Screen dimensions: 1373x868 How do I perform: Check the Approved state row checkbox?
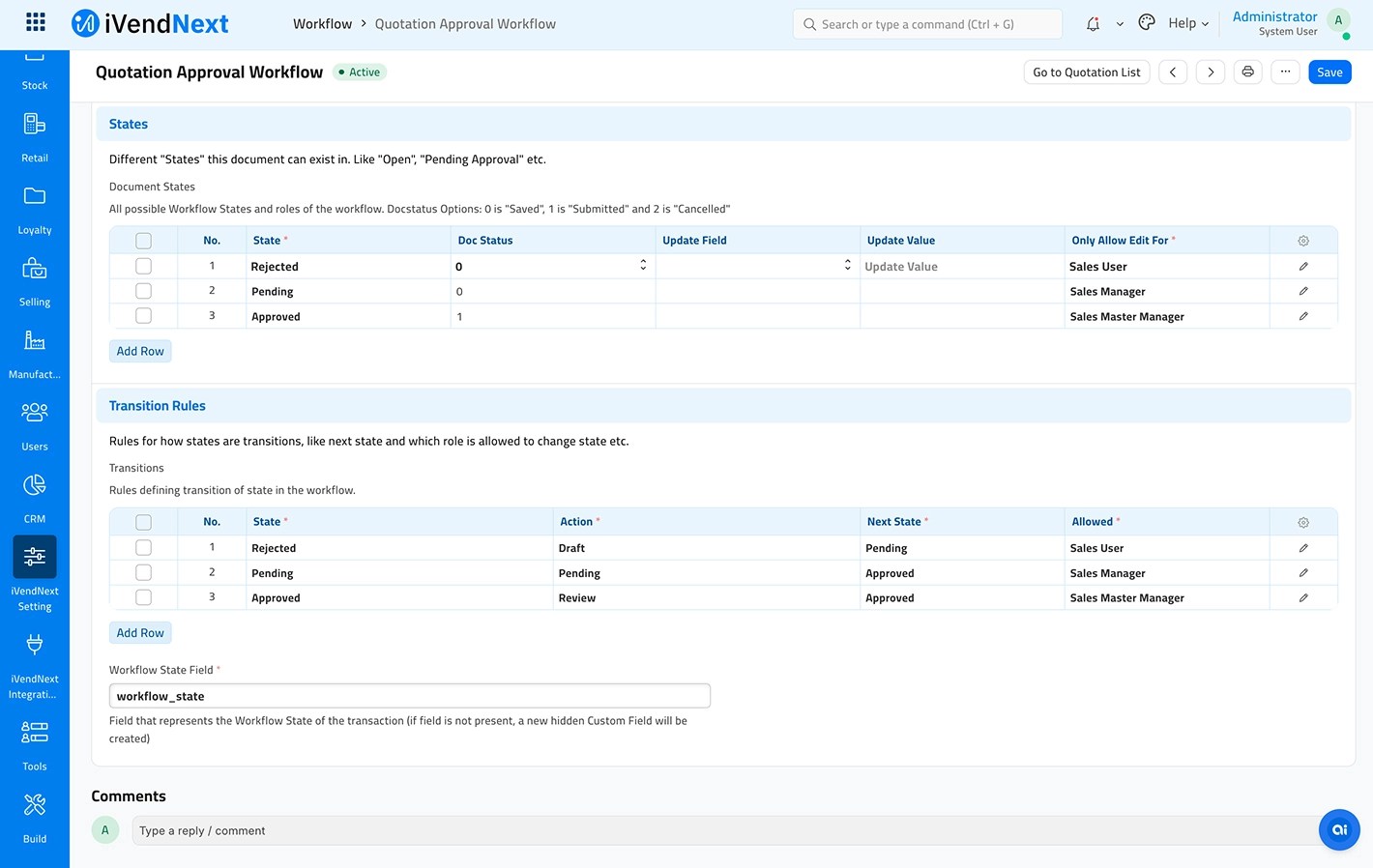point(144,316)
